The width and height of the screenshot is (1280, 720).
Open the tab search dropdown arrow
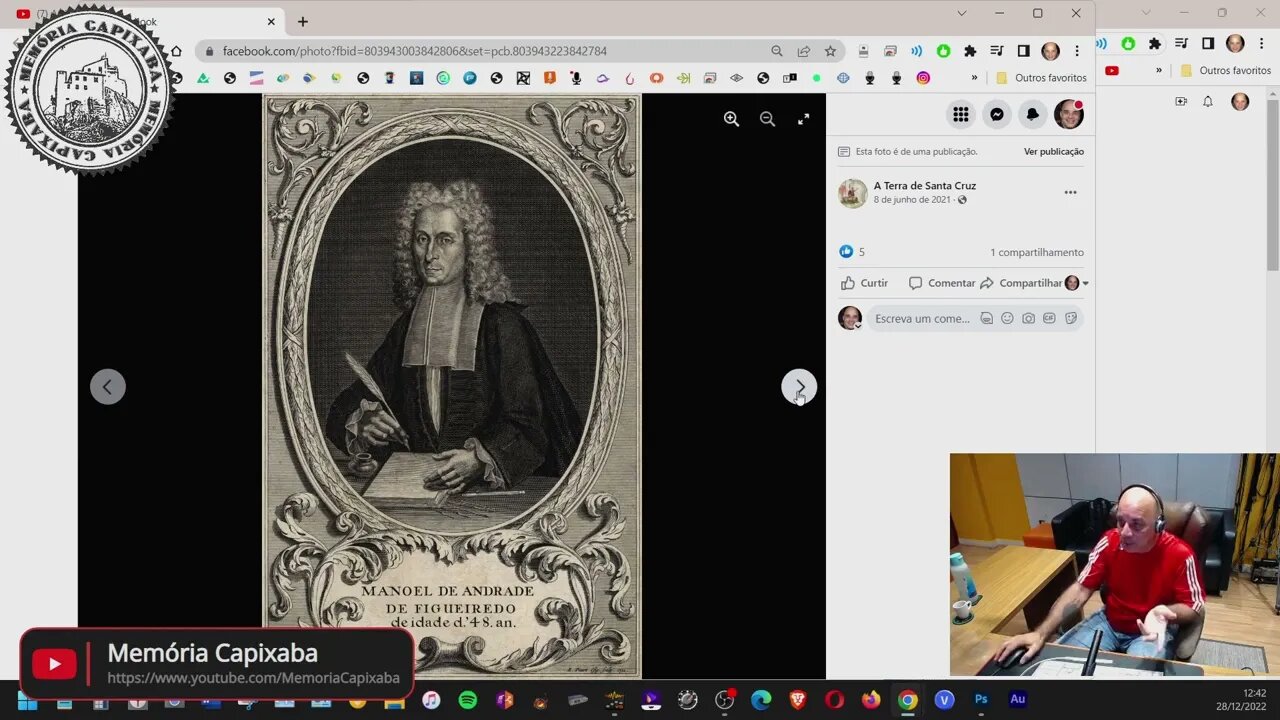[961, 13]
